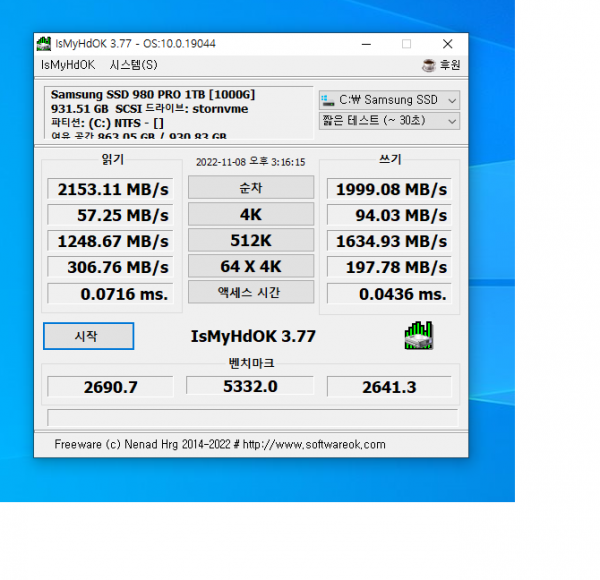Viewport: 600px width, 580px height.
Task: Minimize the IsMyHdOK window
Action: coord(366,44)
